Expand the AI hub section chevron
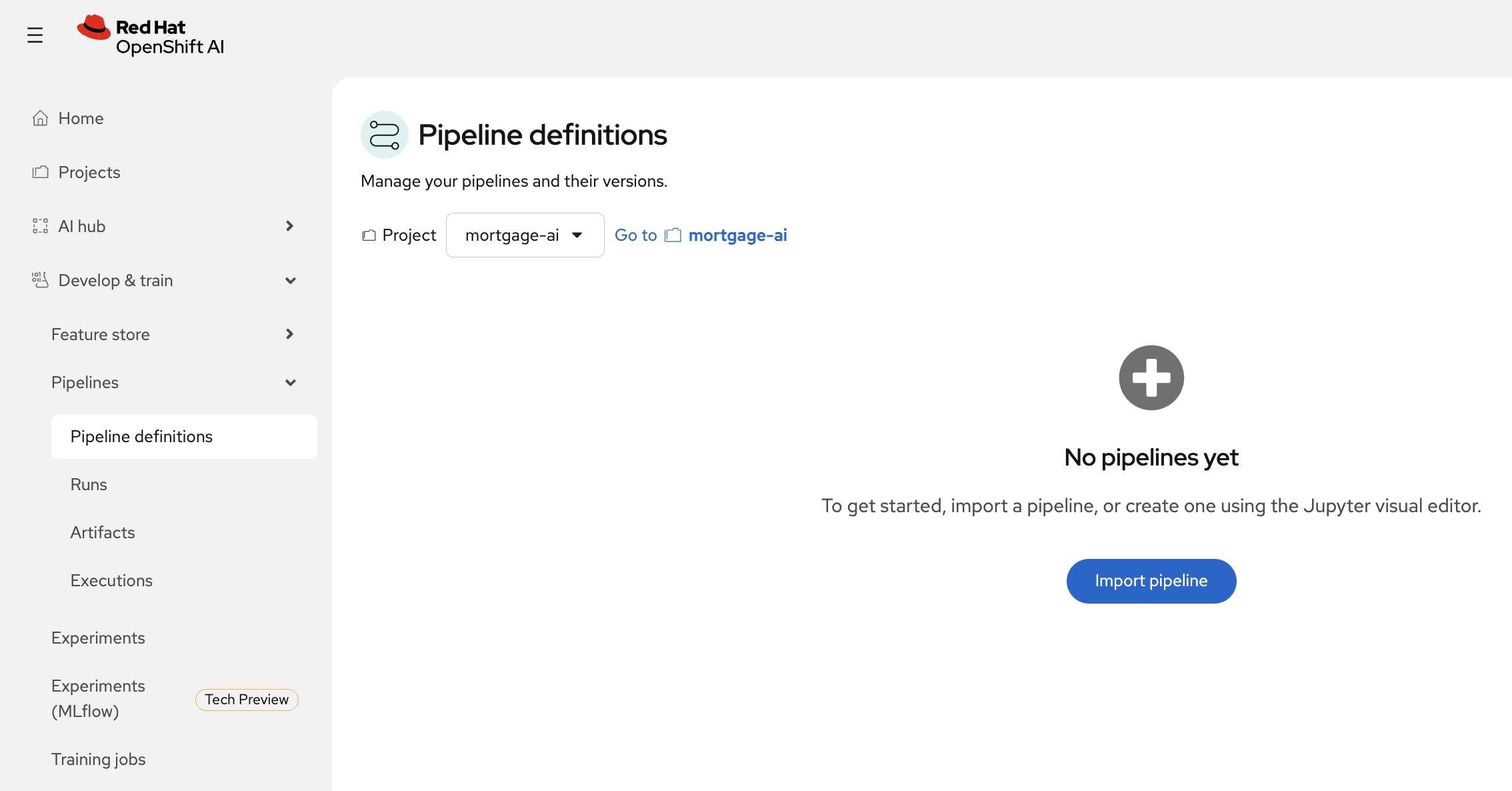 pyautogui.click(x=289, y=226)
